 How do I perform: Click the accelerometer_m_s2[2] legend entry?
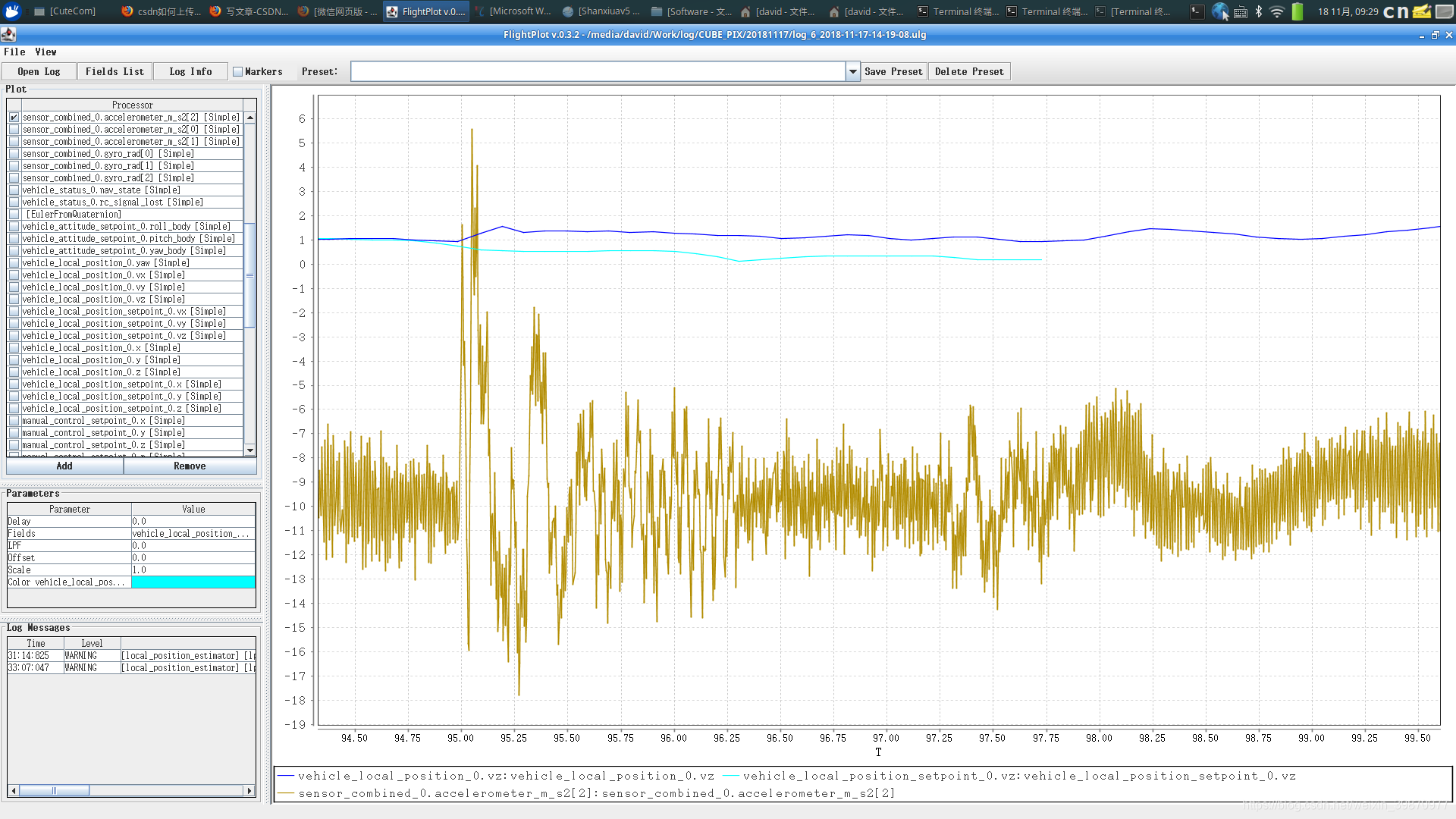pyautogui.click(x=586, y=794)
